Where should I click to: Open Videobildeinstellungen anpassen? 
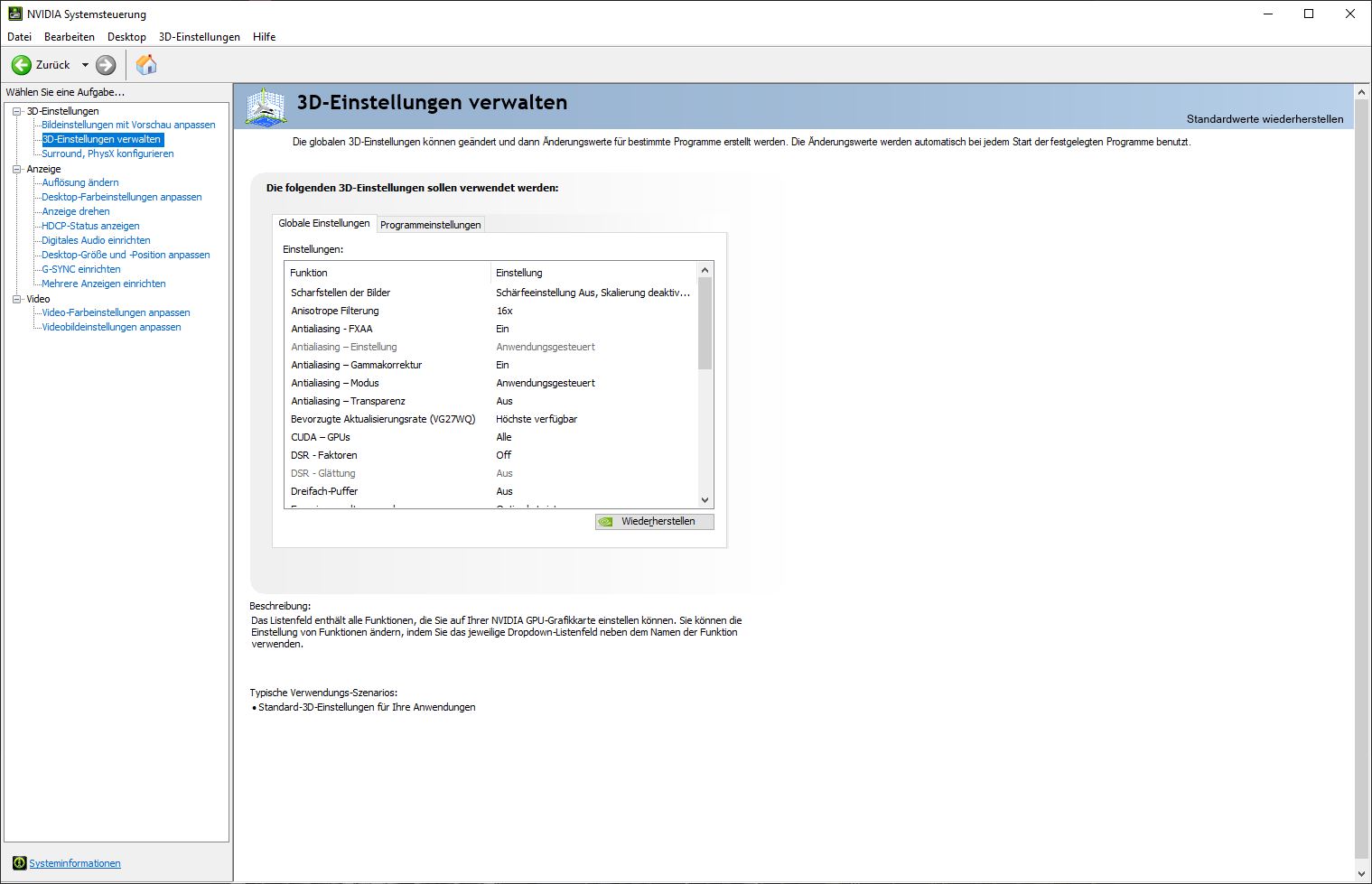click(x=111, y=327)
